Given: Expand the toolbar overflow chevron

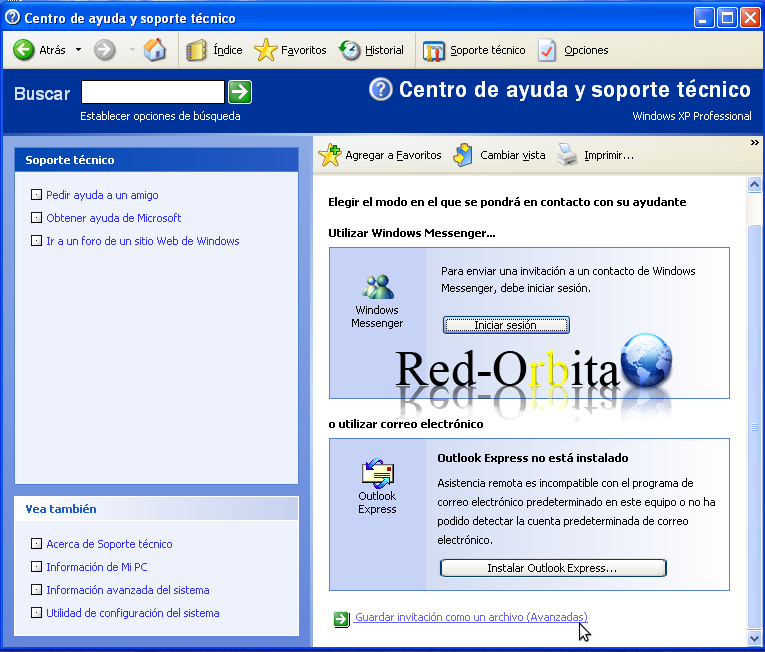Looking at the screenshot, I should pyautogui.click(x=755, y=143).
